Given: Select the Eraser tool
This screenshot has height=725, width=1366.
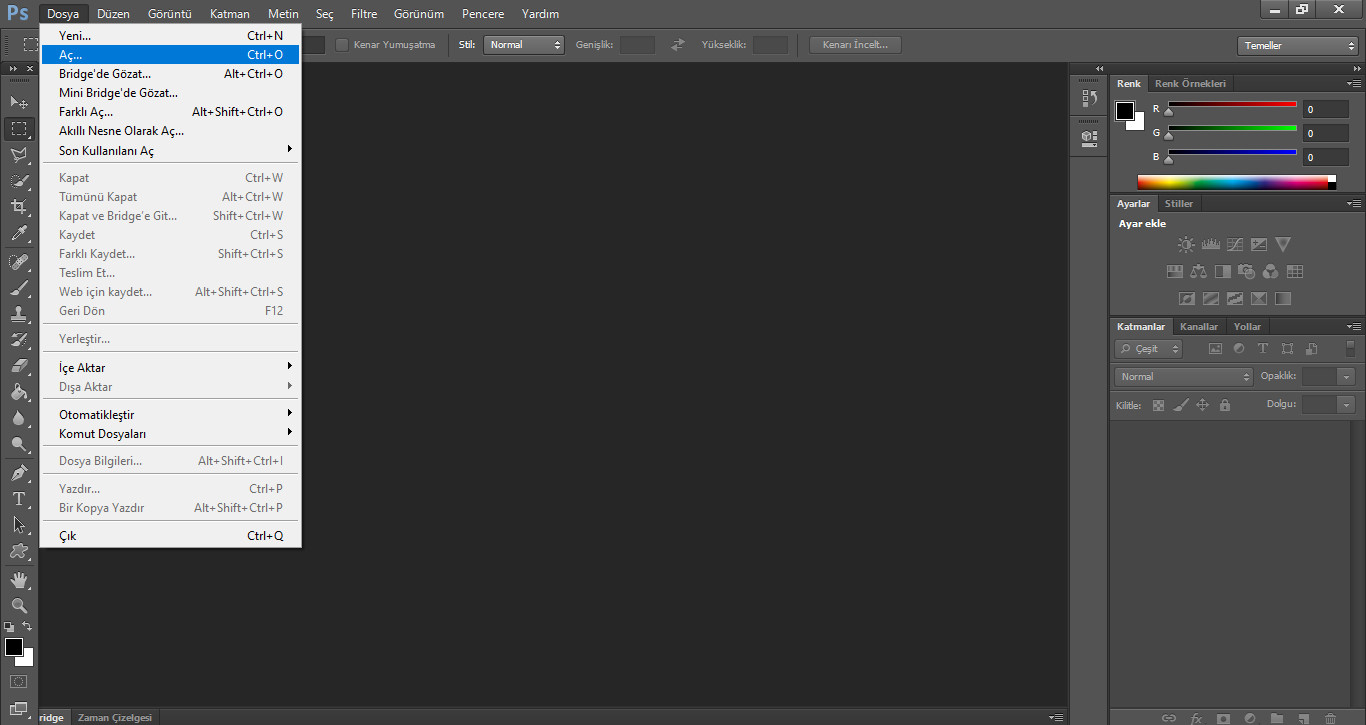Looking at the screenshot, I should pos(19,366).
